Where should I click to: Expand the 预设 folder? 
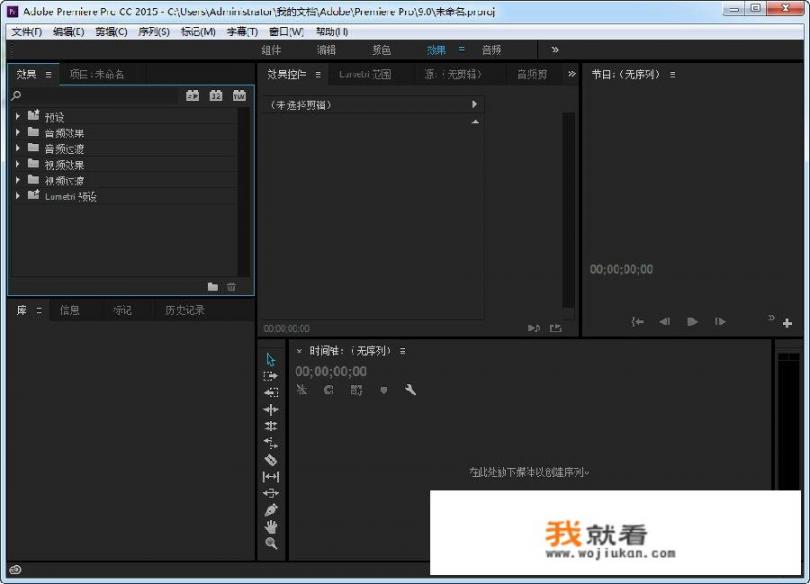[18, 116]
